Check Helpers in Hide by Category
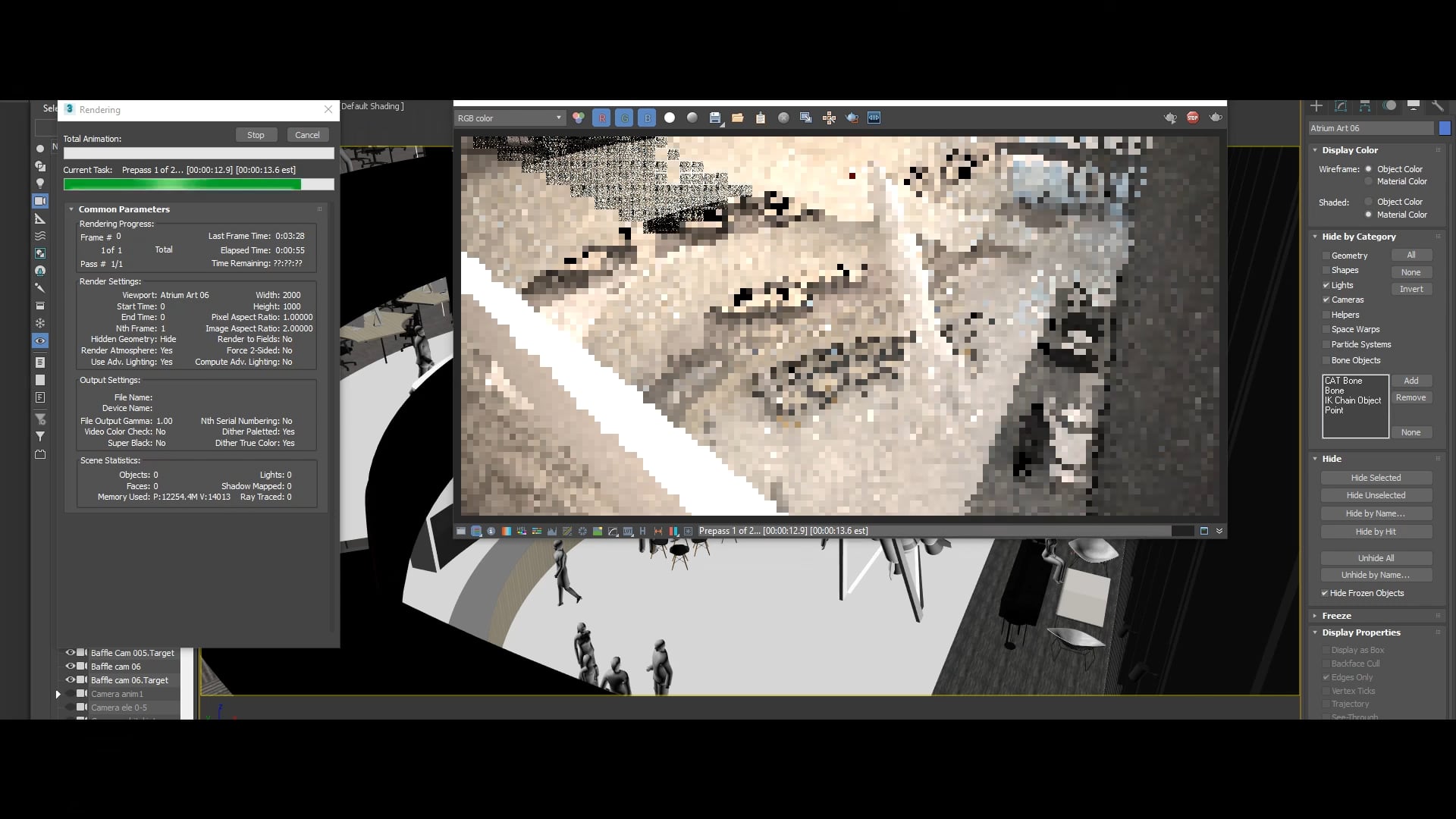 [1326, 315]
